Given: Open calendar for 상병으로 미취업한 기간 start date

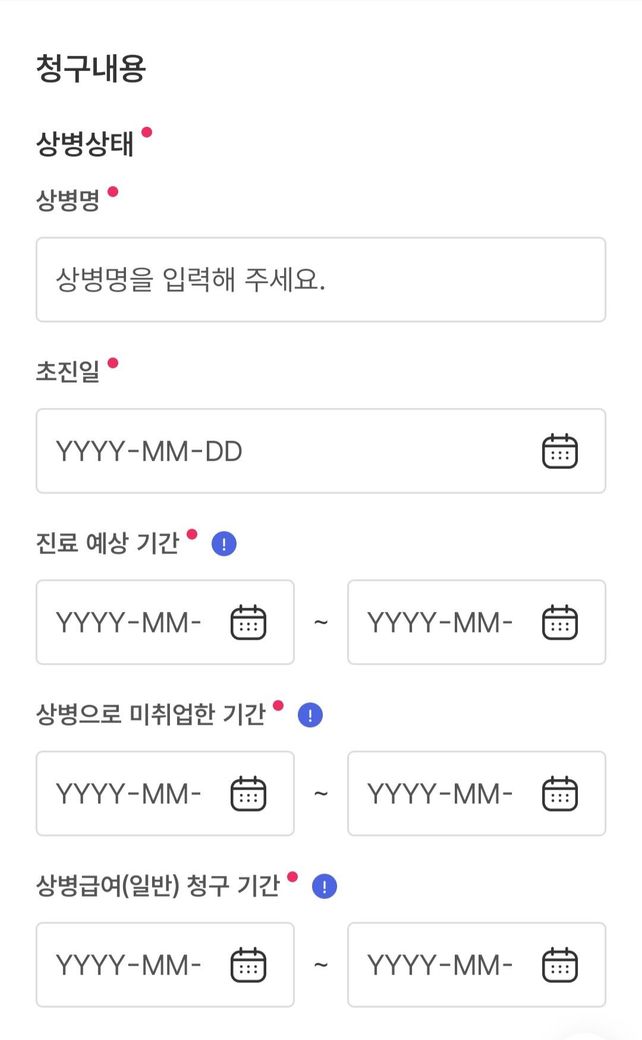Looking at the screenshot, I should click(248, 794).
